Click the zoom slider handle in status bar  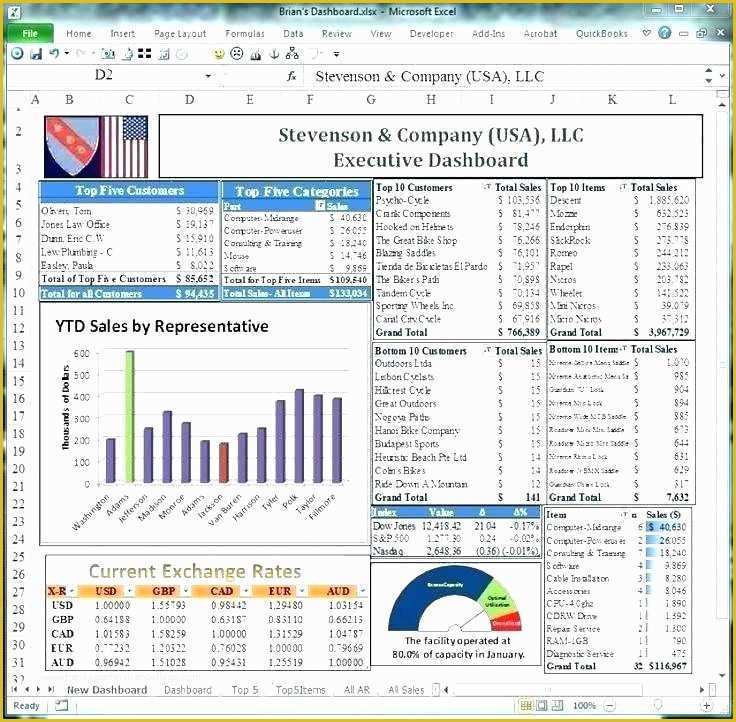pos(658,705)
